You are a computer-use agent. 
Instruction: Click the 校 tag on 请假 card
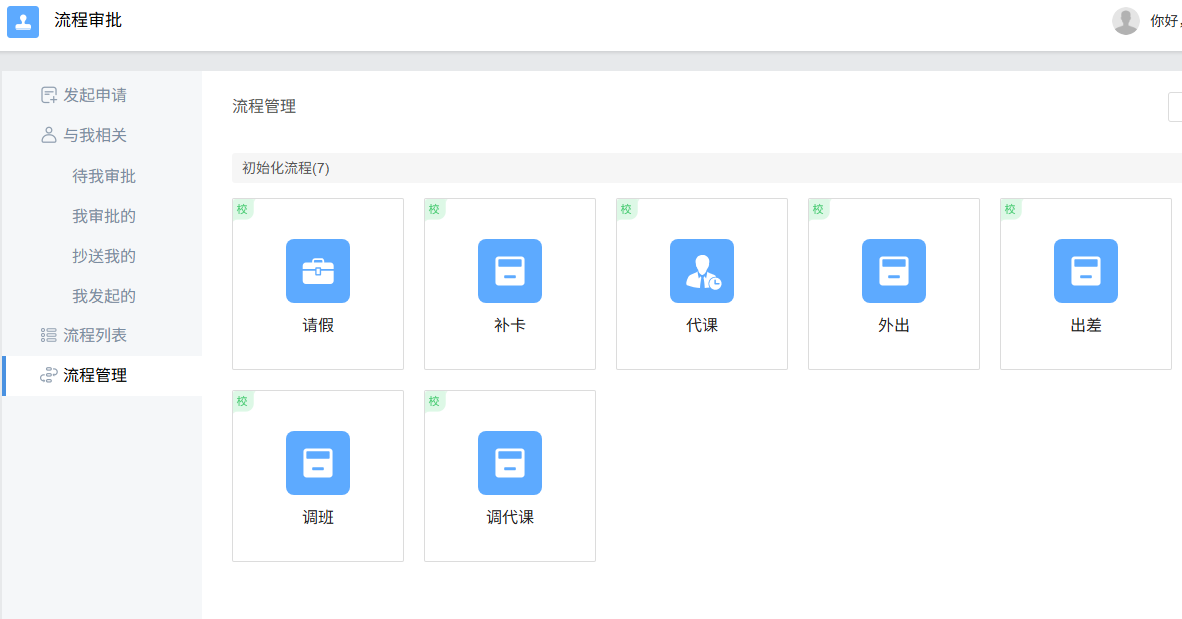click(242, 209)
